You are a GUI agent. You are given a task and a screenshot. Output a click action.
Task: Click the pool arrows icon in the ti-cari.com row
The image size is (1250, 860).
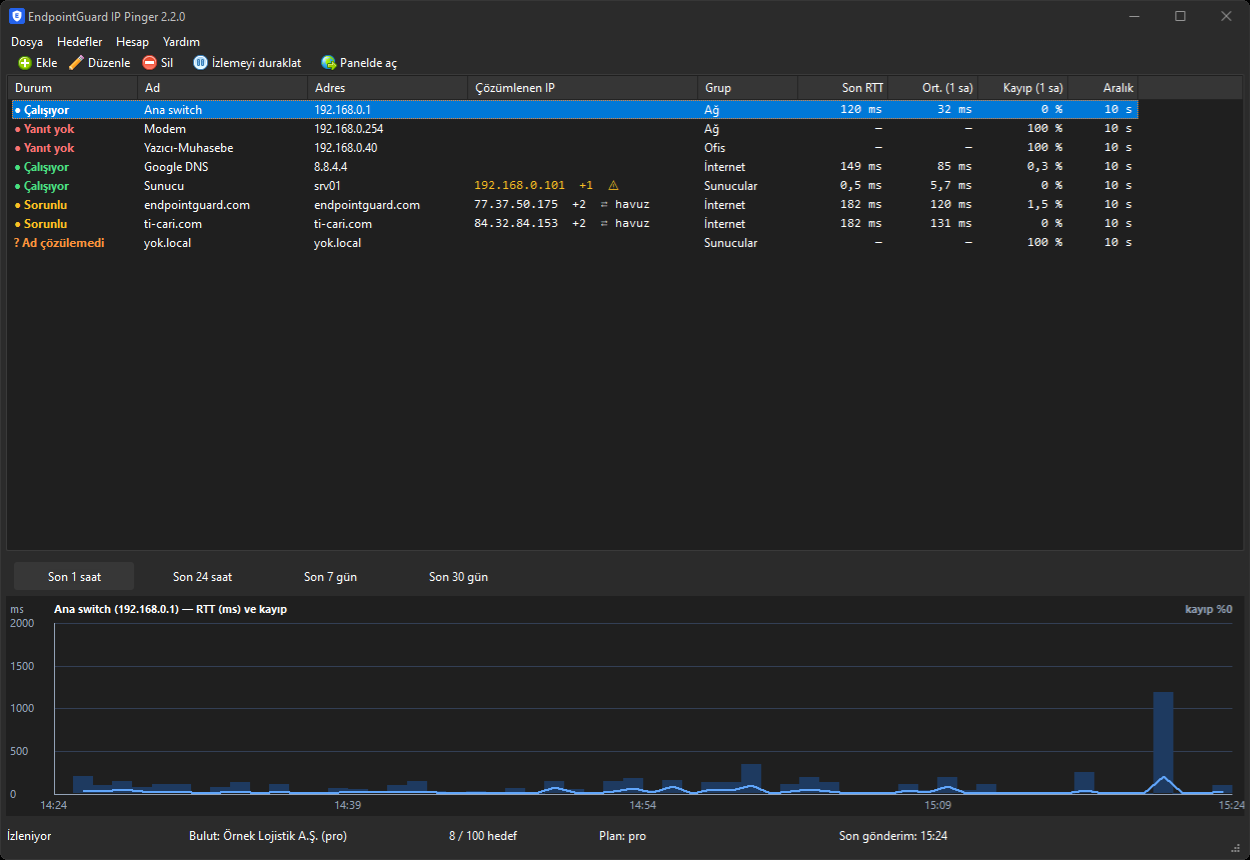(604, 224)
